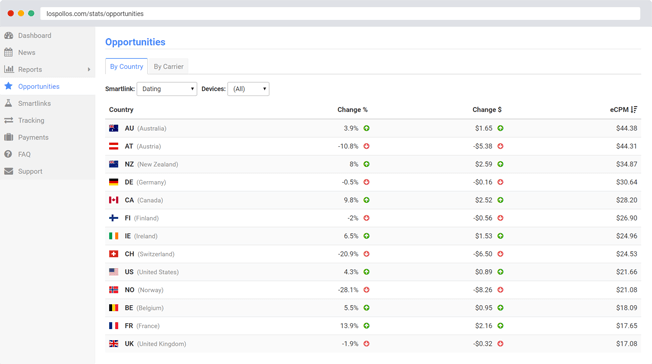The width and height of the screenshot is (652, 364).
Task: Switch to the By Carrier tab
Action: click(x=168, y=66)
